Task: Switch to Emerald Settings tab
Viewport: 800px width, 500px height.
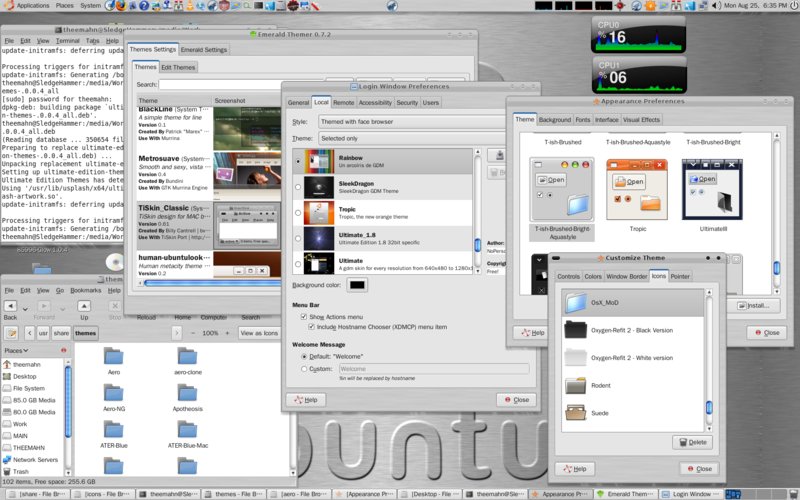Action: (204, 49)
